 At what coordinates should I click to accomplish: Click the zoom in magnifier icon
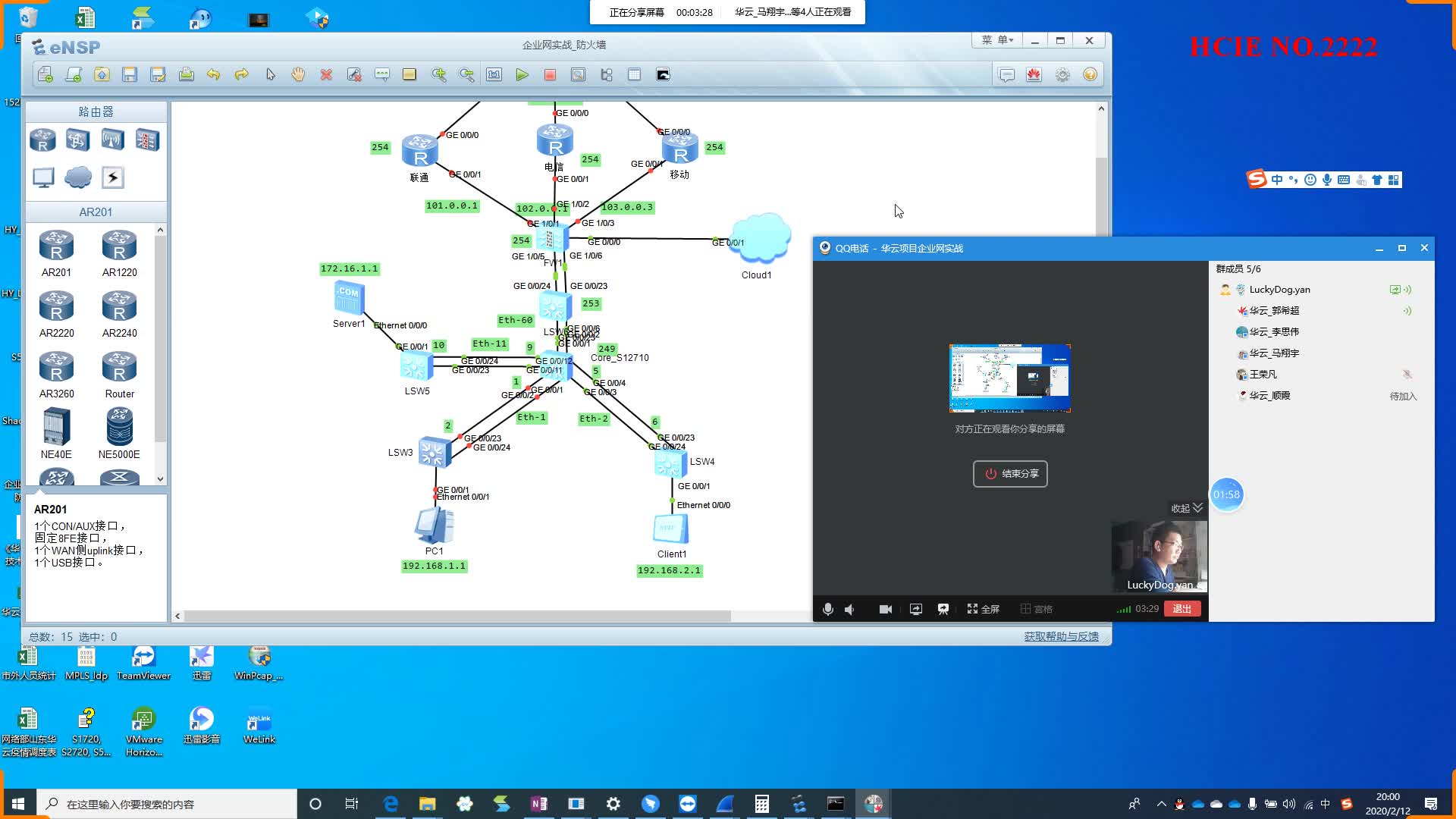coord(438,74)
